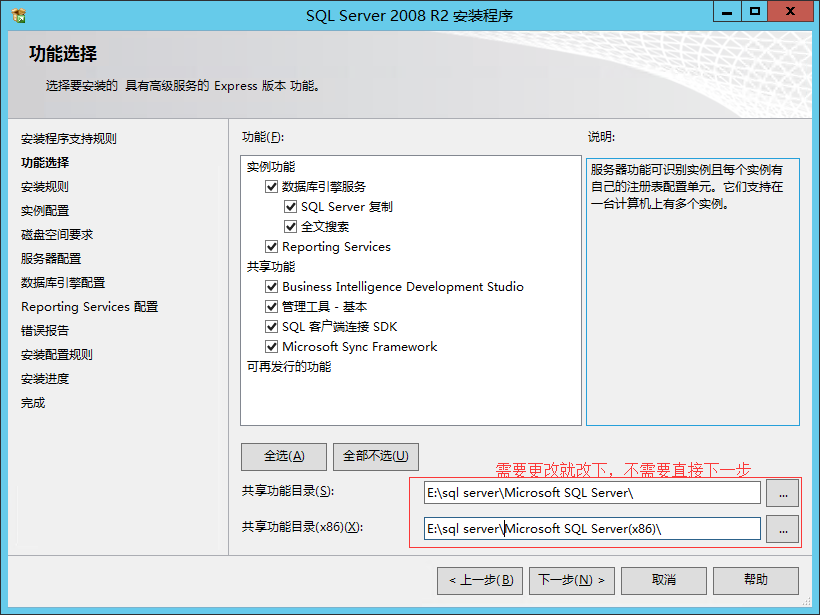Toggle the SQL Server 复制 checkbox
820x615 pixels.
pyautogui.click(x=290, y=207)
